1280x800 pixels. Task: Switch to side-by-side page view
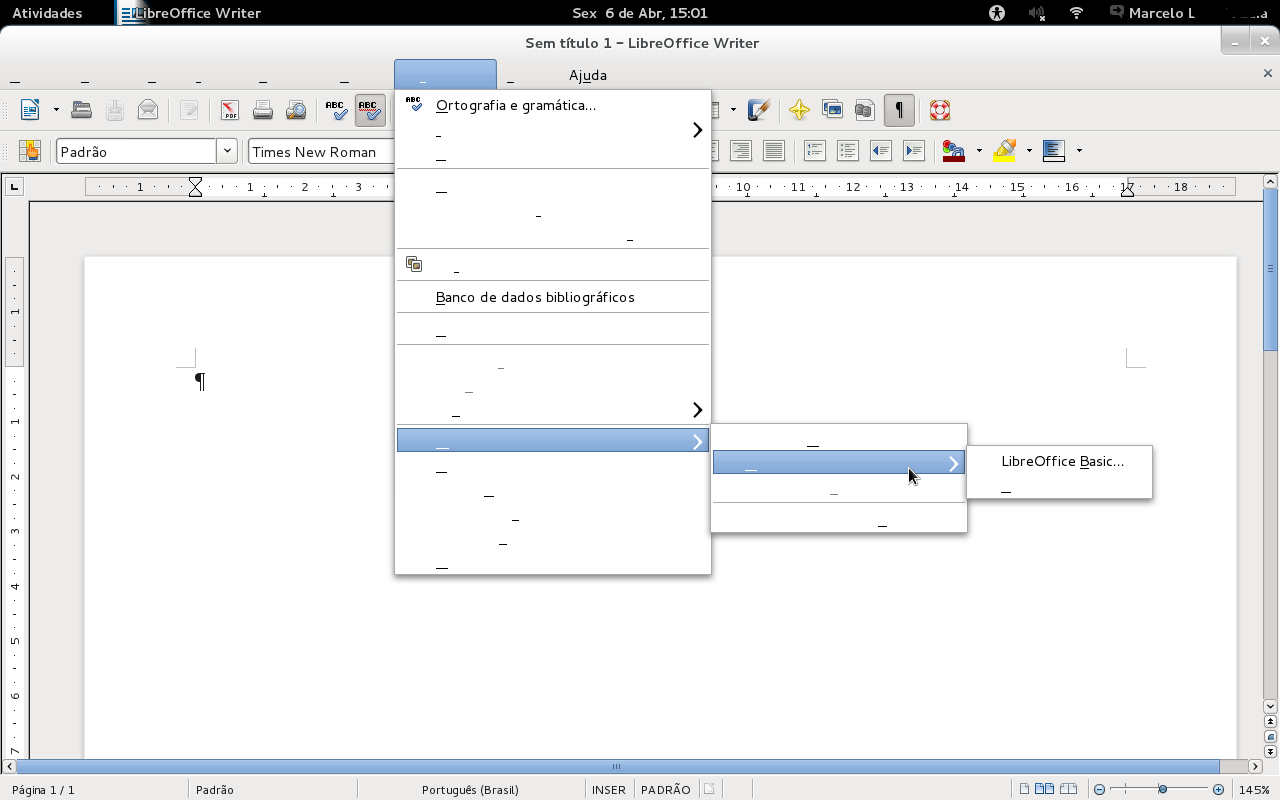coord(1045,789)
